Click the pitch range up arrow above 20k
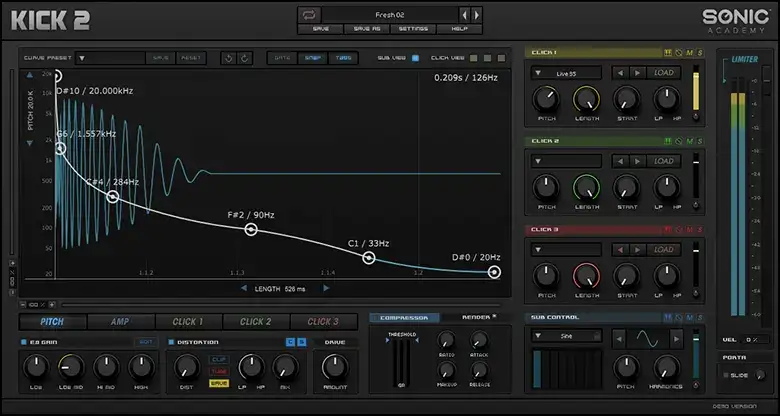The width and height of the screenshot is (780, 416). [29, 75]
